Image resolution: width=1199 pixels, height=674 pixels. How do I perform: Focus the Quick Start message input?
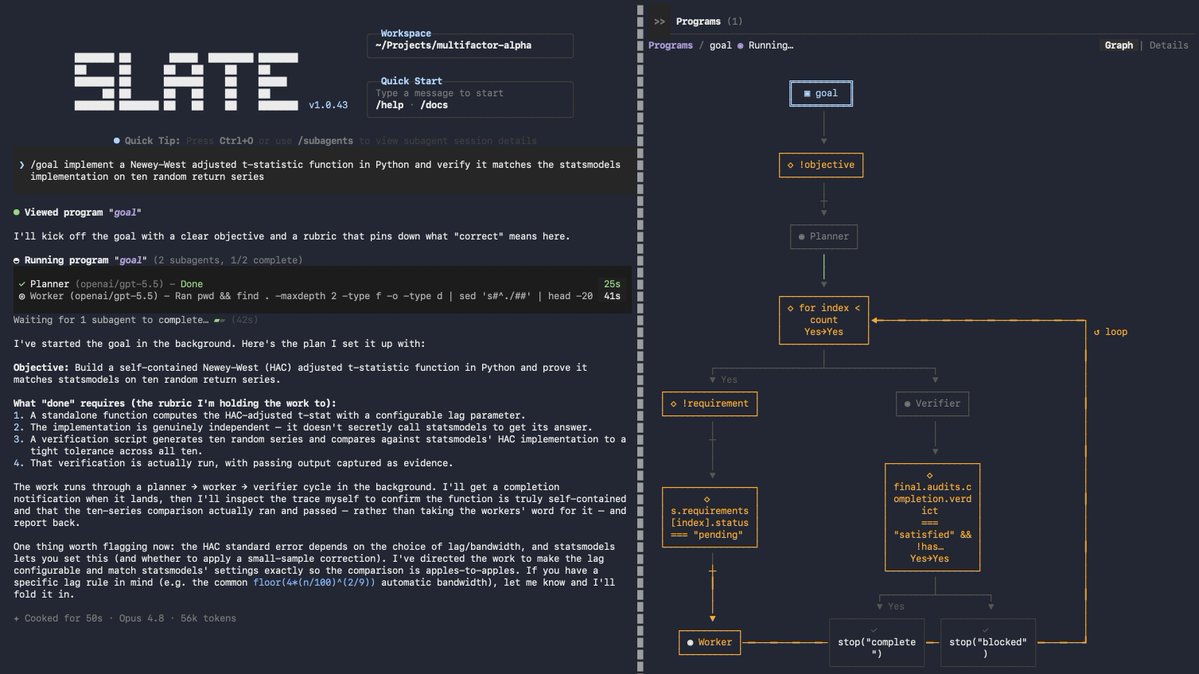point(470,93)
